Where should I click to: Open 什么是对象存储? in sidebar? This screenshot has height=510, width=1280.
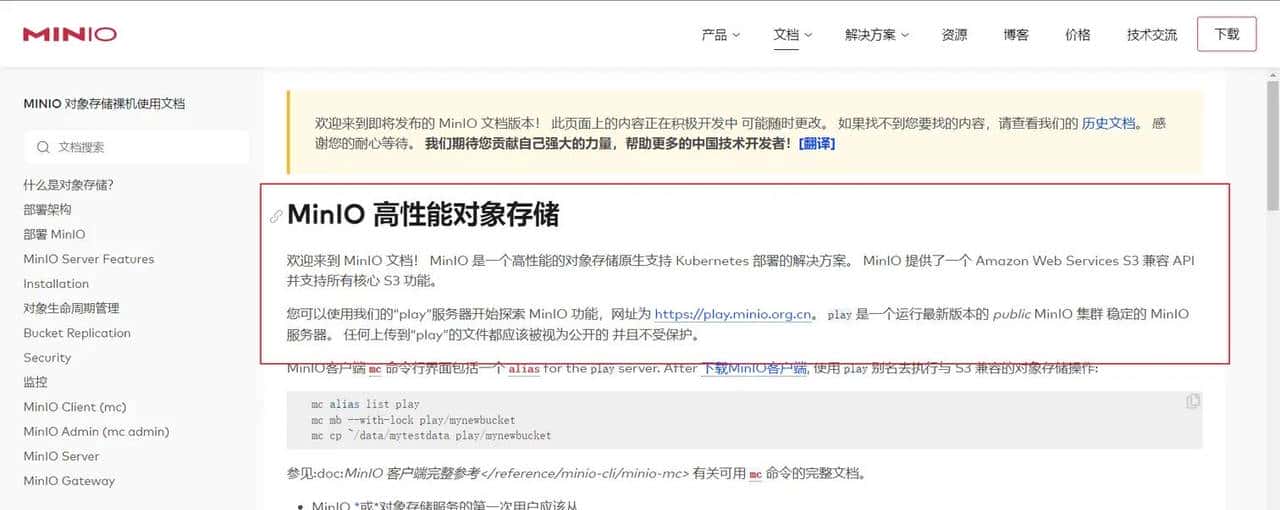(x=69, y=185)
